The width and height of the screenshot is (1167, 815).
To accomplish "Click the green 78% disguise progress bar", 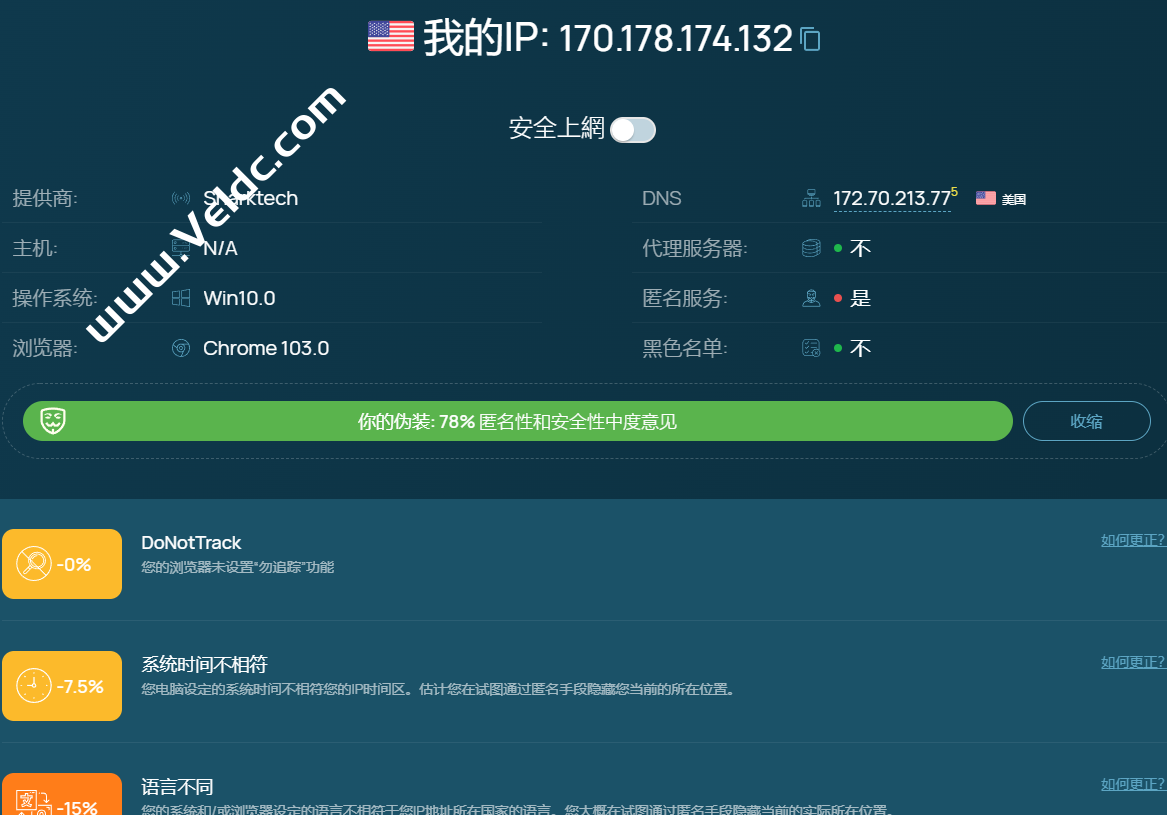I will tap(517, 421).
